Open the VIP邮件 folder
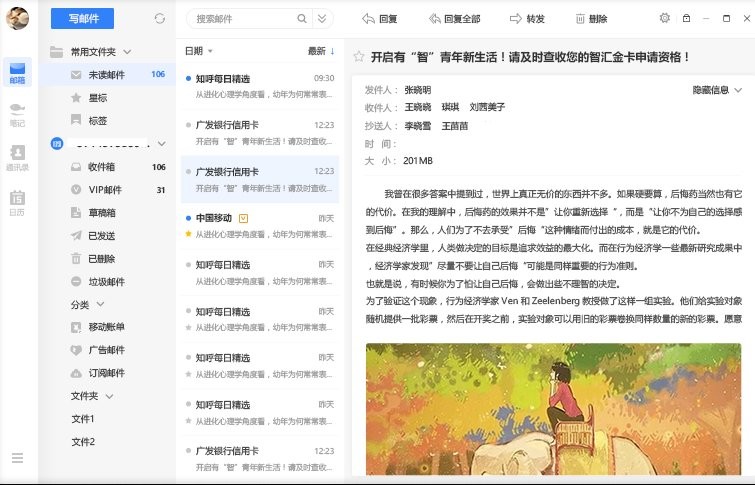 tap(108, 190)
